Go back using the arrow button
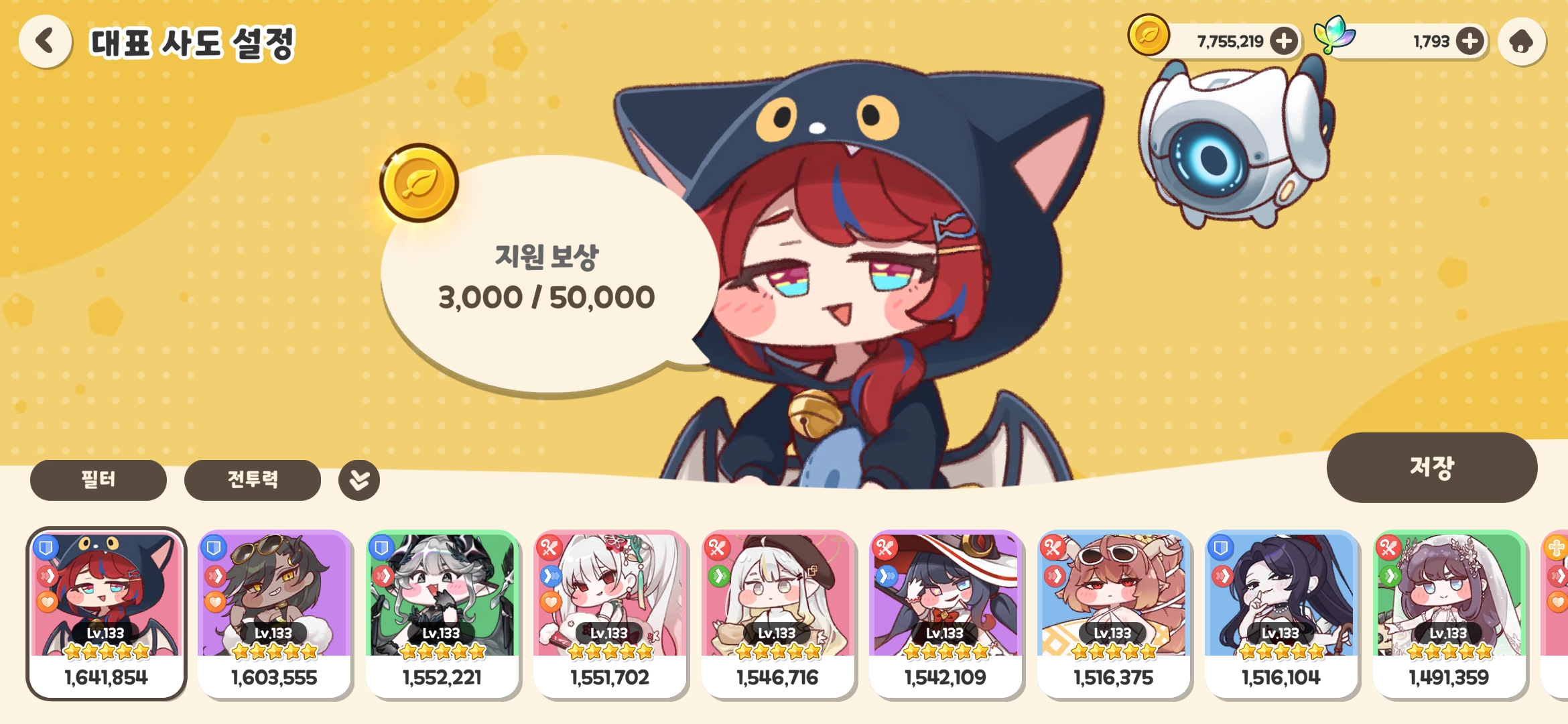 tap(45, 41)
